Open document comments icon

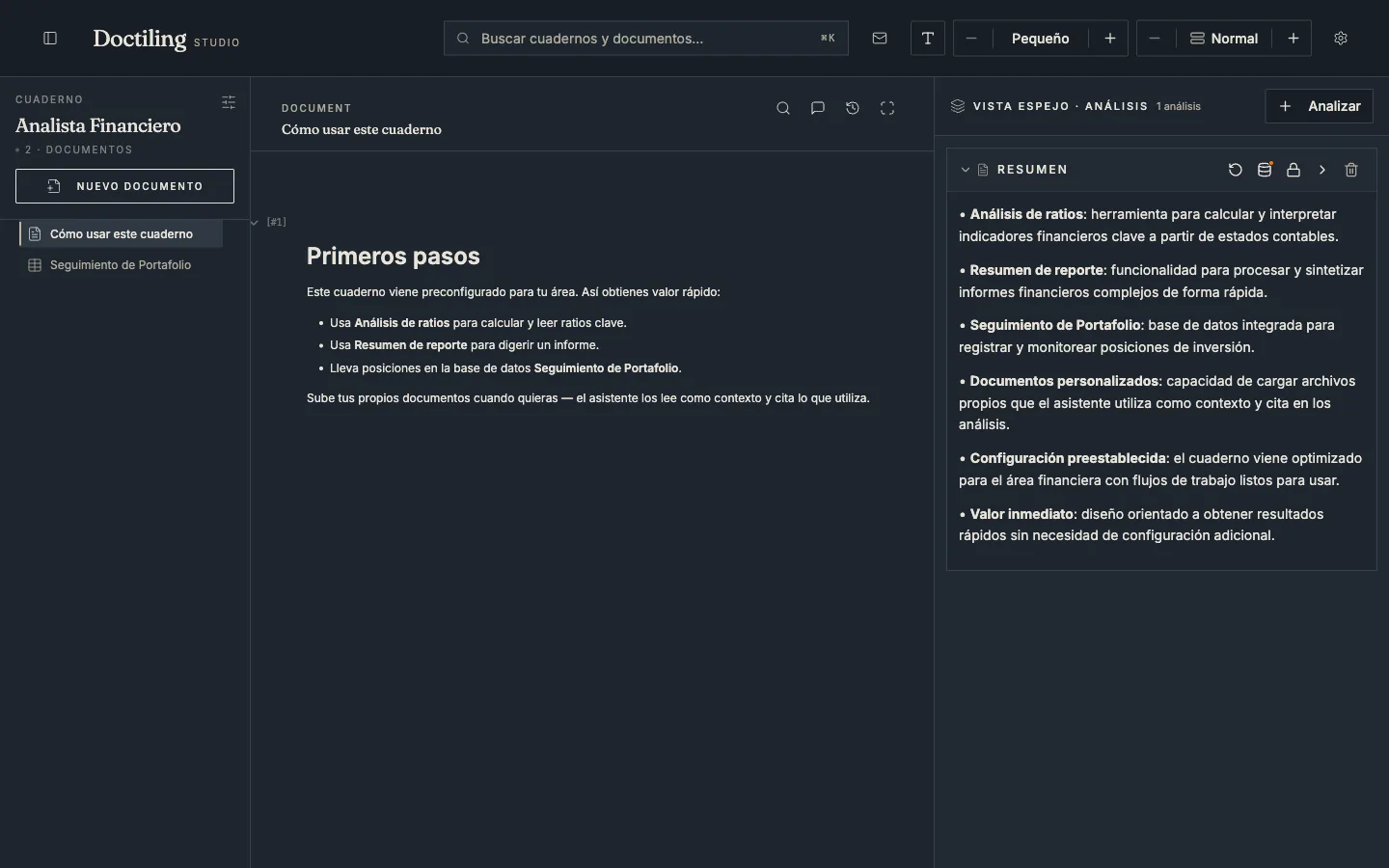point(818,108)
